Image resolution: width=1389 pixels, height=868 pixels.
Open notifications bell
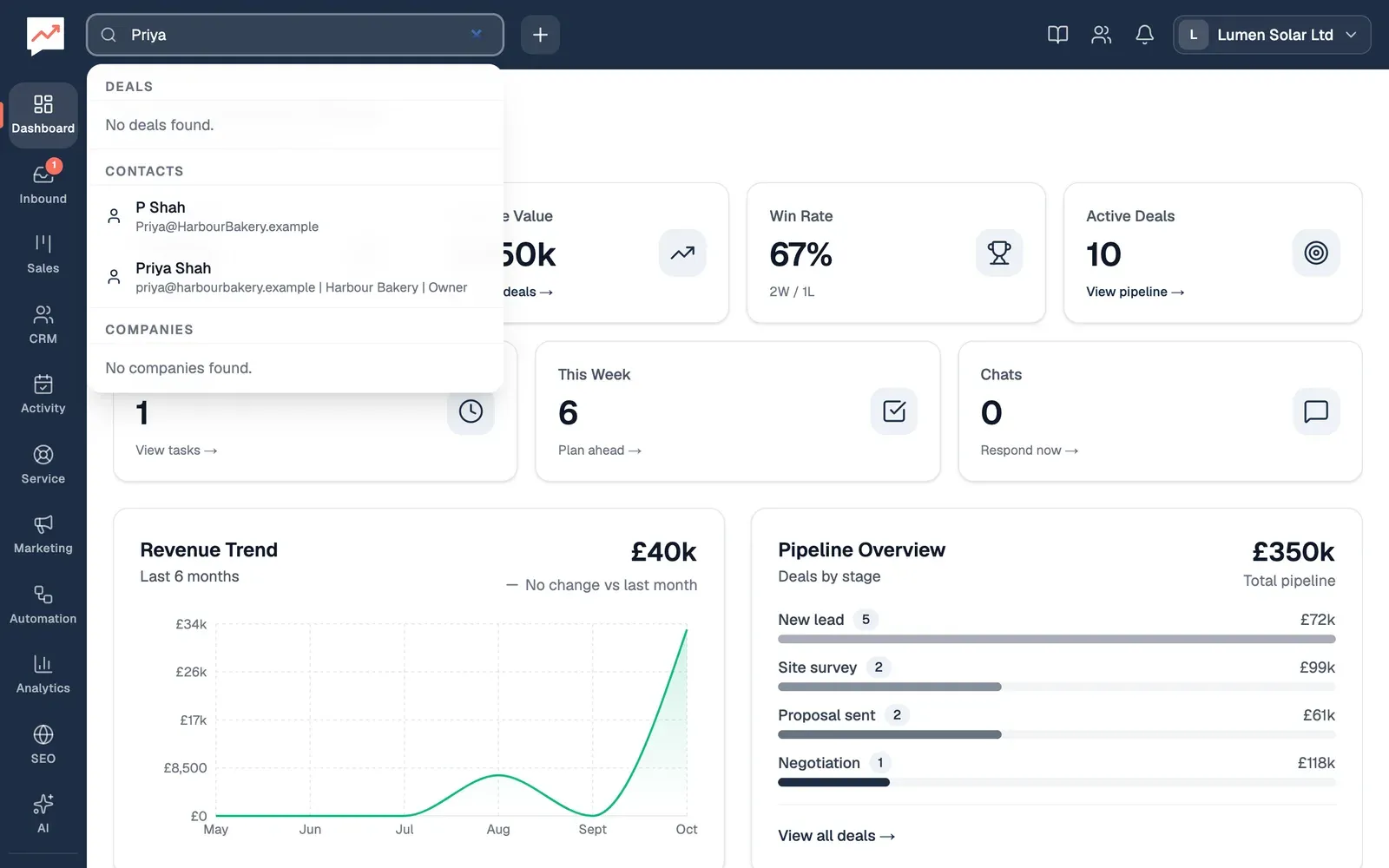click(1144, 35)
